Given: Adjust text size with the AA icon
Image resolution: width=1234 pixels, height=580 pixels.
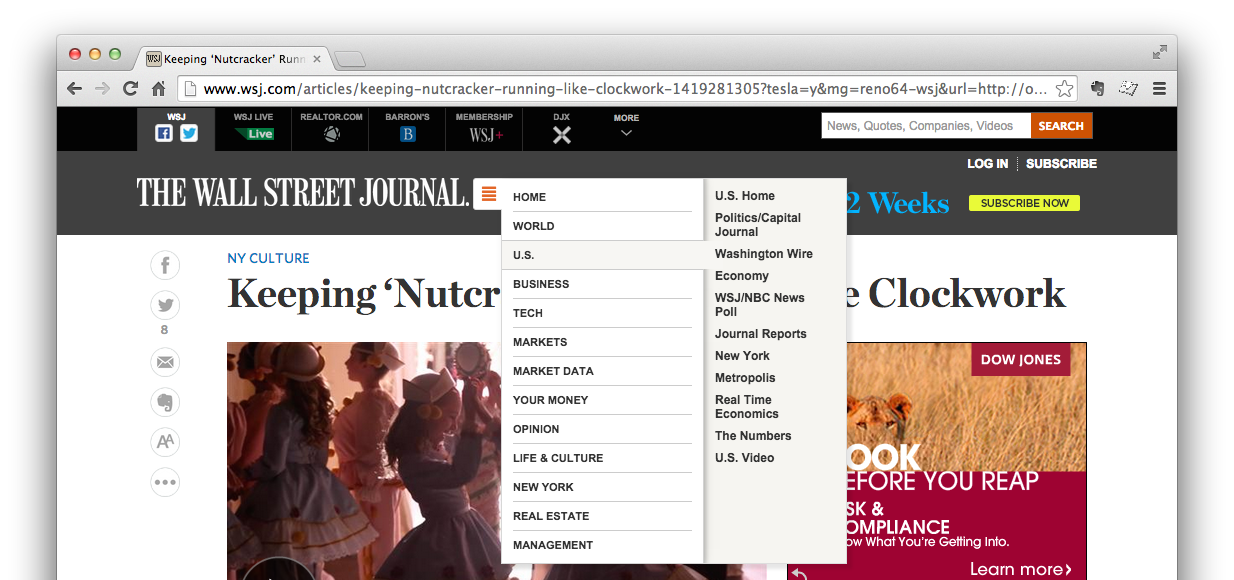Looking at the screenshot, I should click(165, 442).
